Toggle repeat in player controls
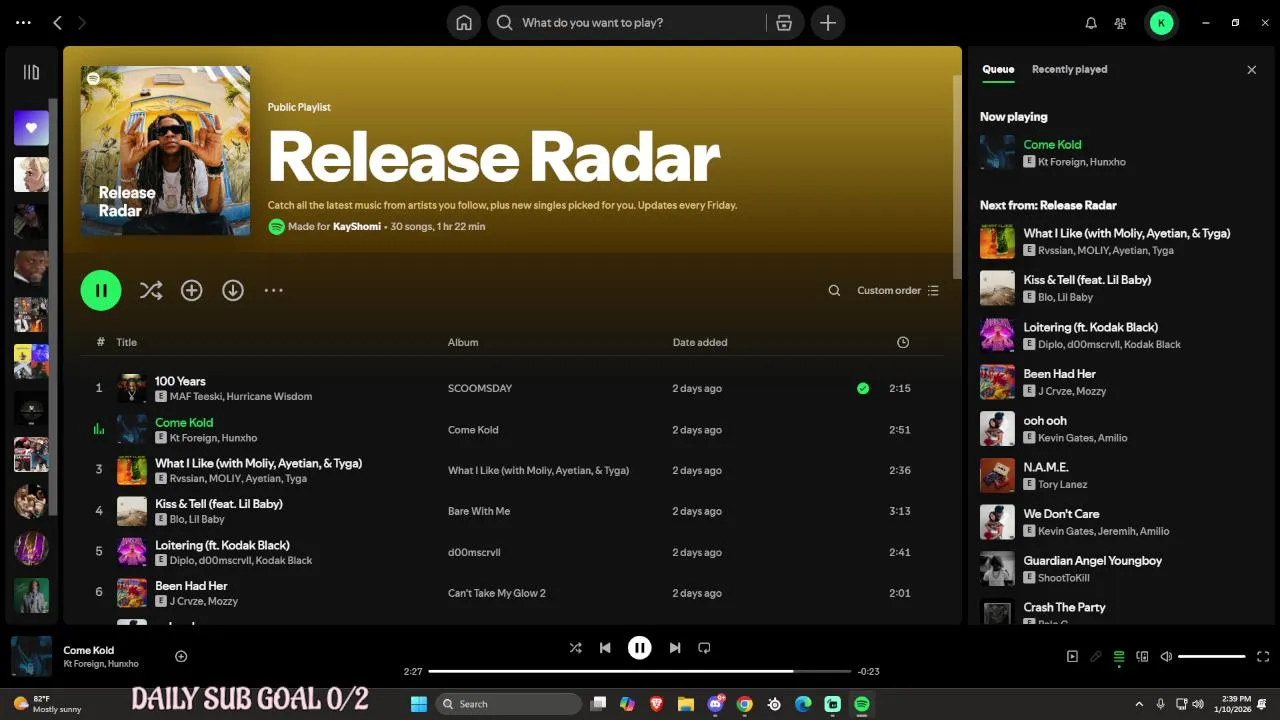Screen dimensions: 1280x720 [x=704, y=648]
